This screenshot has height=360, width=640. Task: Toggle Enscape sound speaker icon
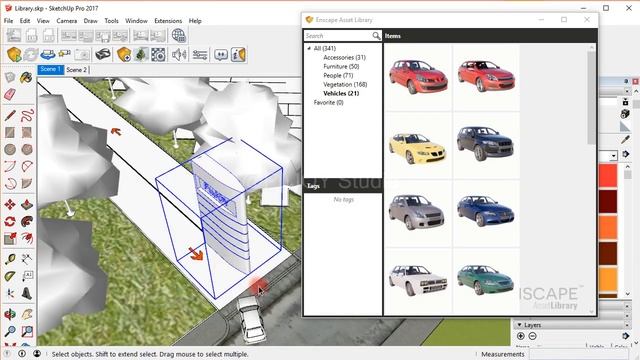point(179,54)
